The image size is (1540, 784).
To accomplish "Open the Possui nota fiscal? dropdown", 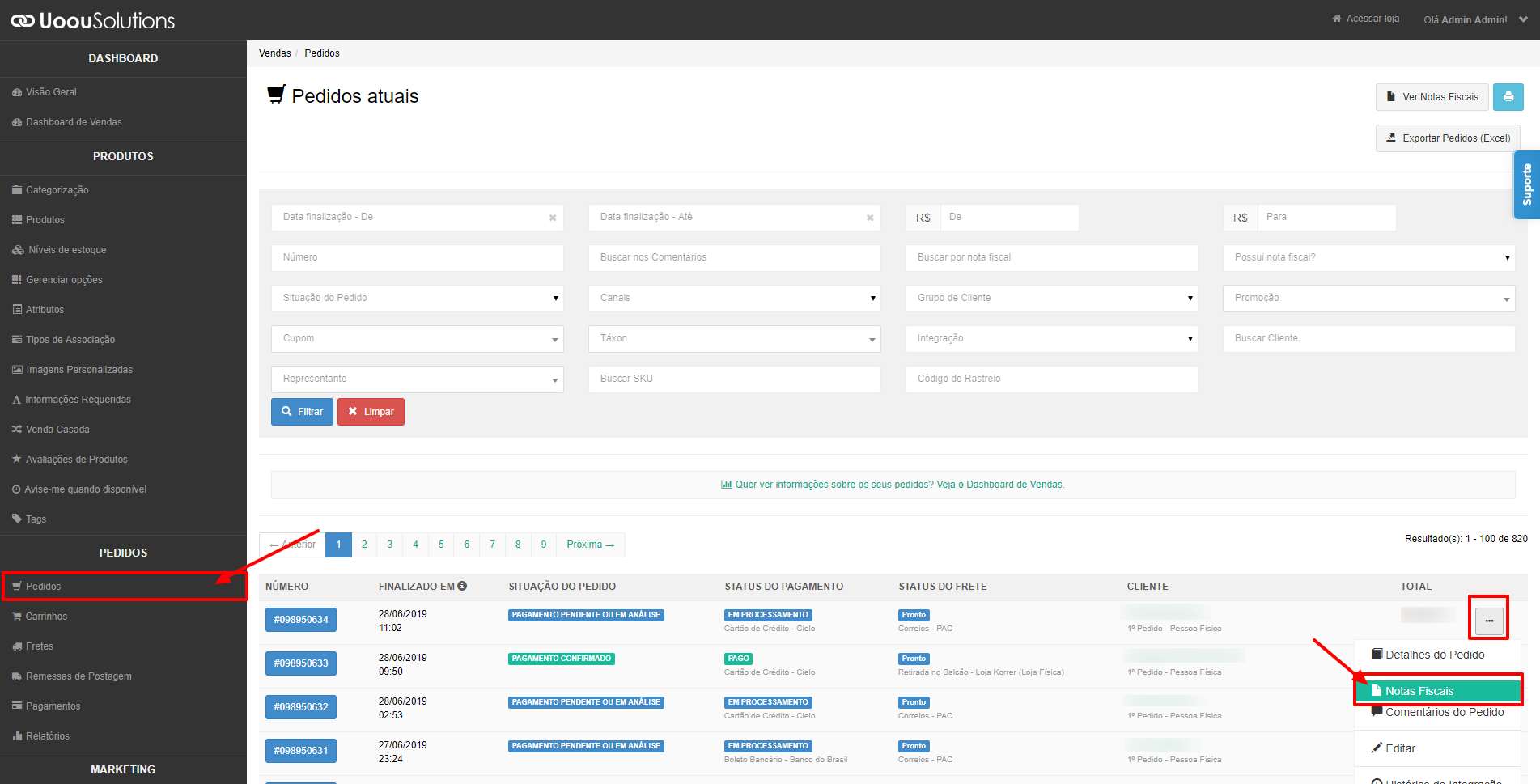I will click(x=1369, y=258).
